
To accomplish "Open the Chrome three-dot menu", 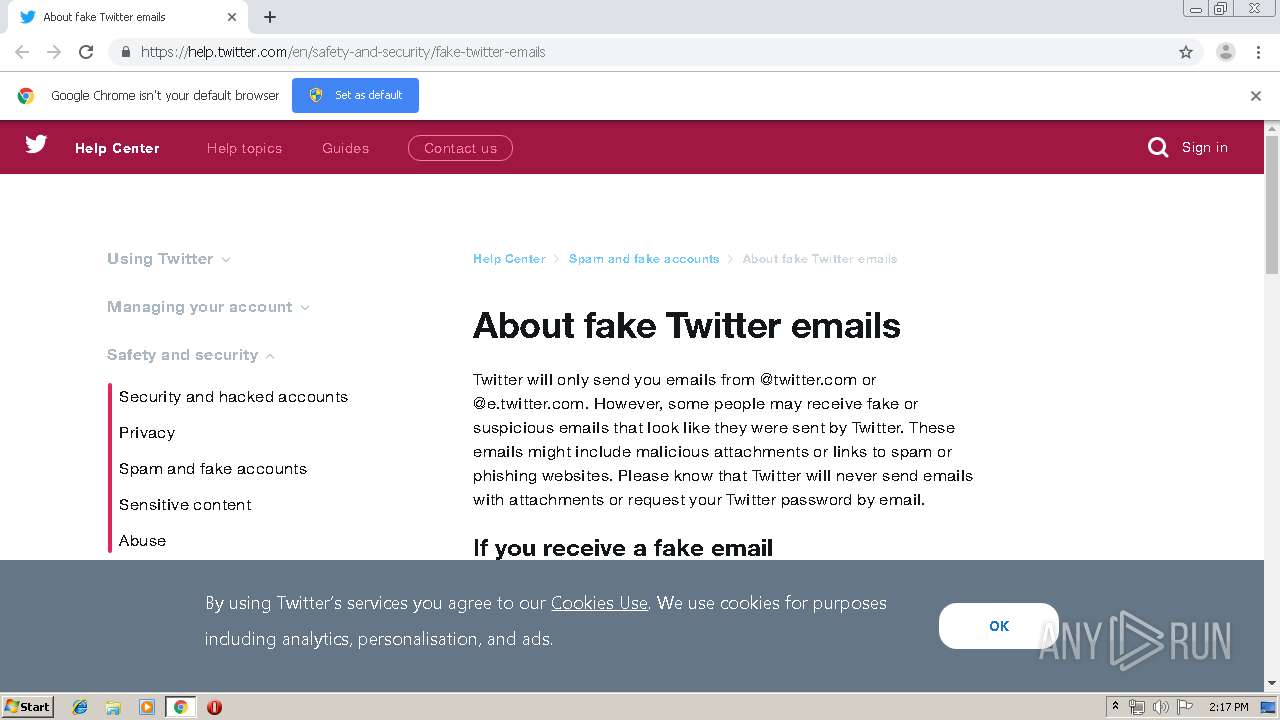I will [x=1258, y=52].
